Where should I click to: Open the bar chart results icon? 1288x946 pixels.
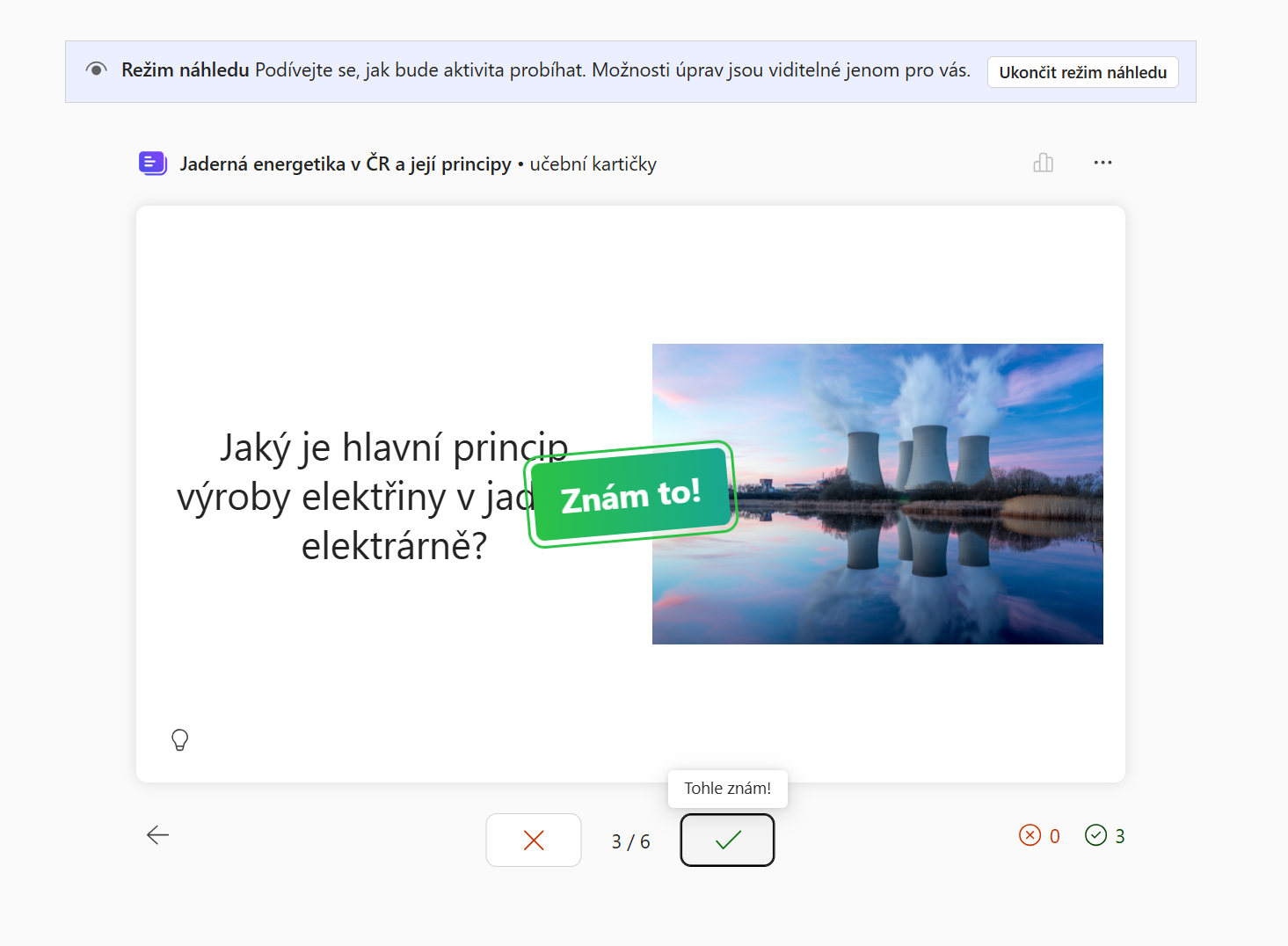click(1043, 163)
